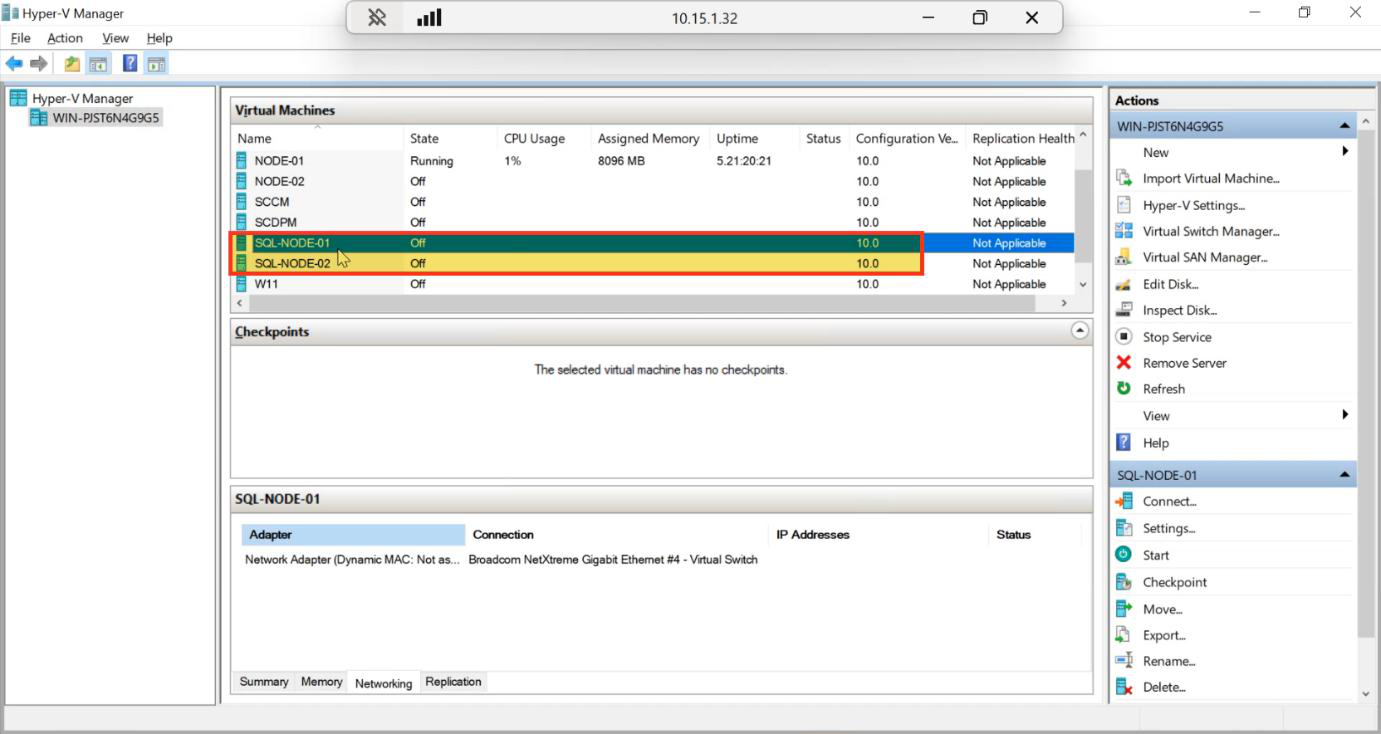This screenshot has height=734, width=1381.
Task: Select the SQL-NODE-02 virtual machine row
Action: tap(653, 263)
